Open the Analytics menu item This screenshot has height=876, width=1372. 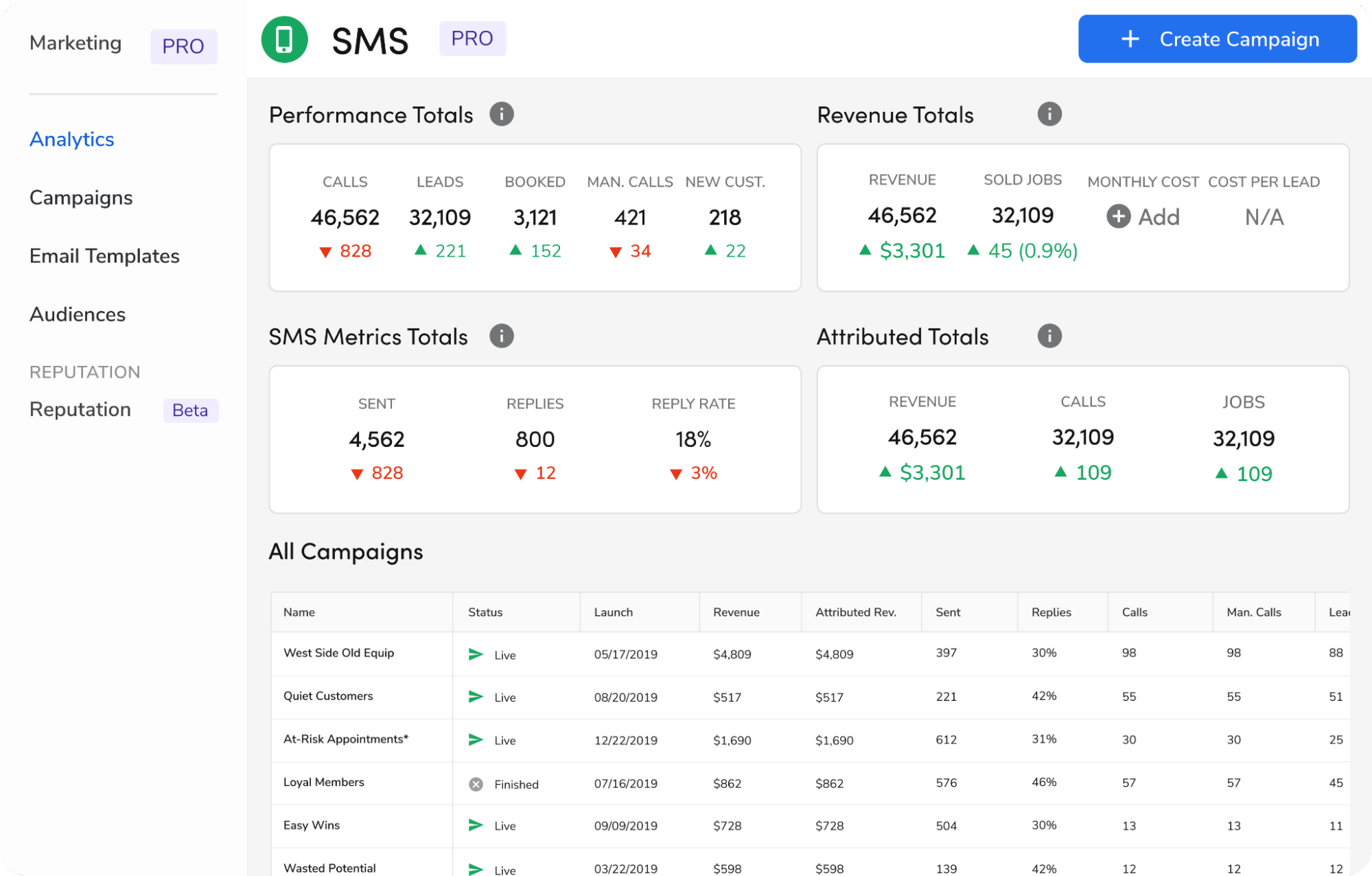[71, 139]
